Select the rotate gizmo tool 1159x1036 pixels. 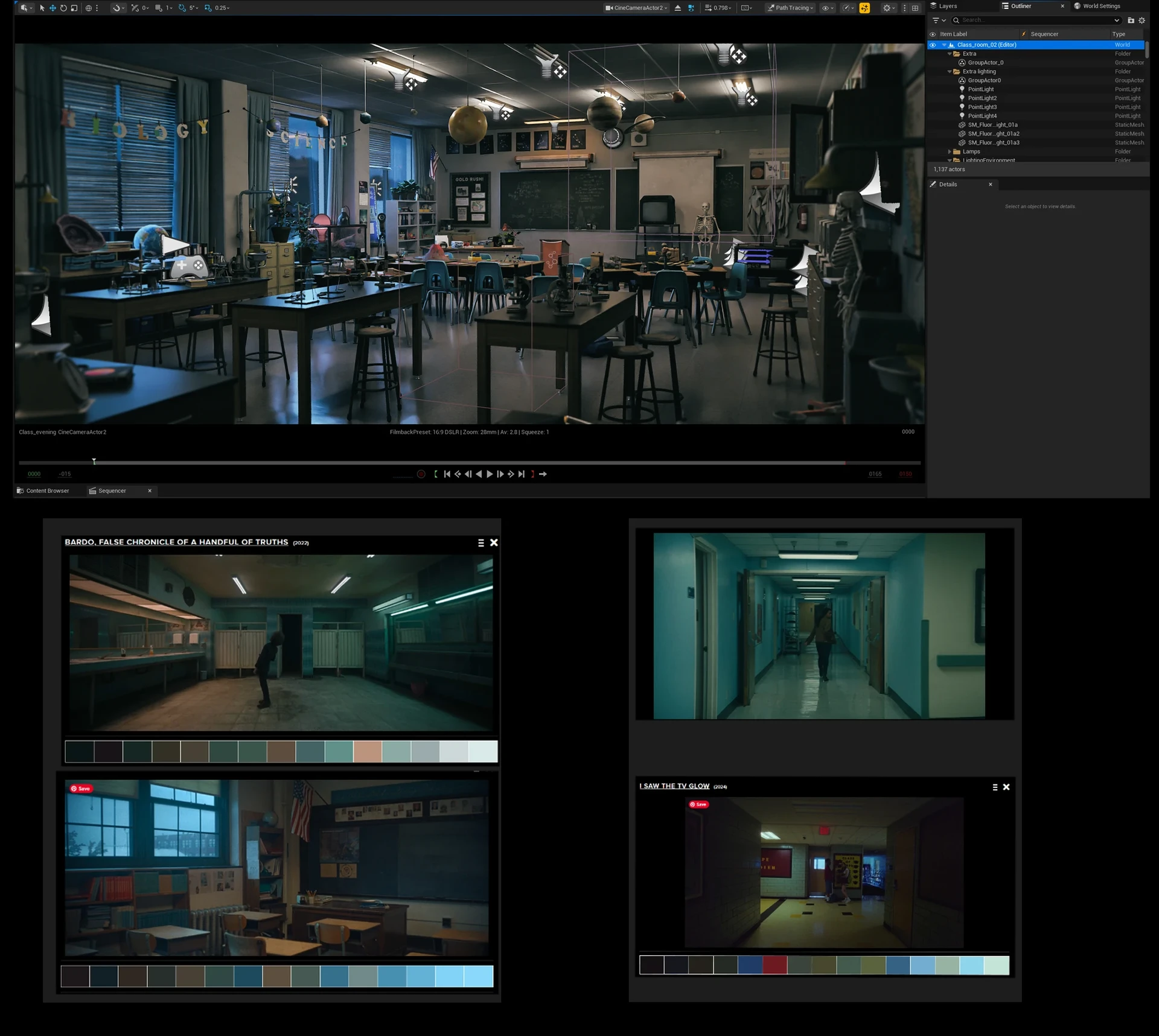click(x=63, y=8)
